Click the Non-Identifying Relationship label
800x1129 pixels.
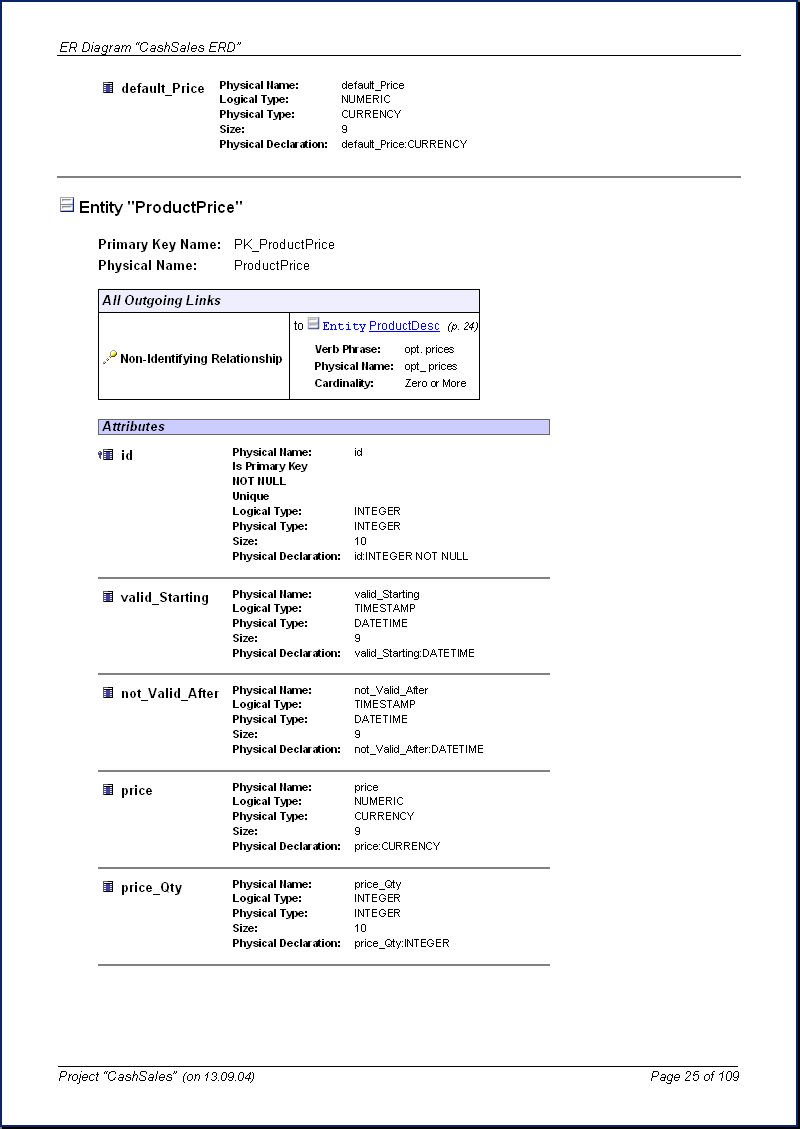(201, 359)
